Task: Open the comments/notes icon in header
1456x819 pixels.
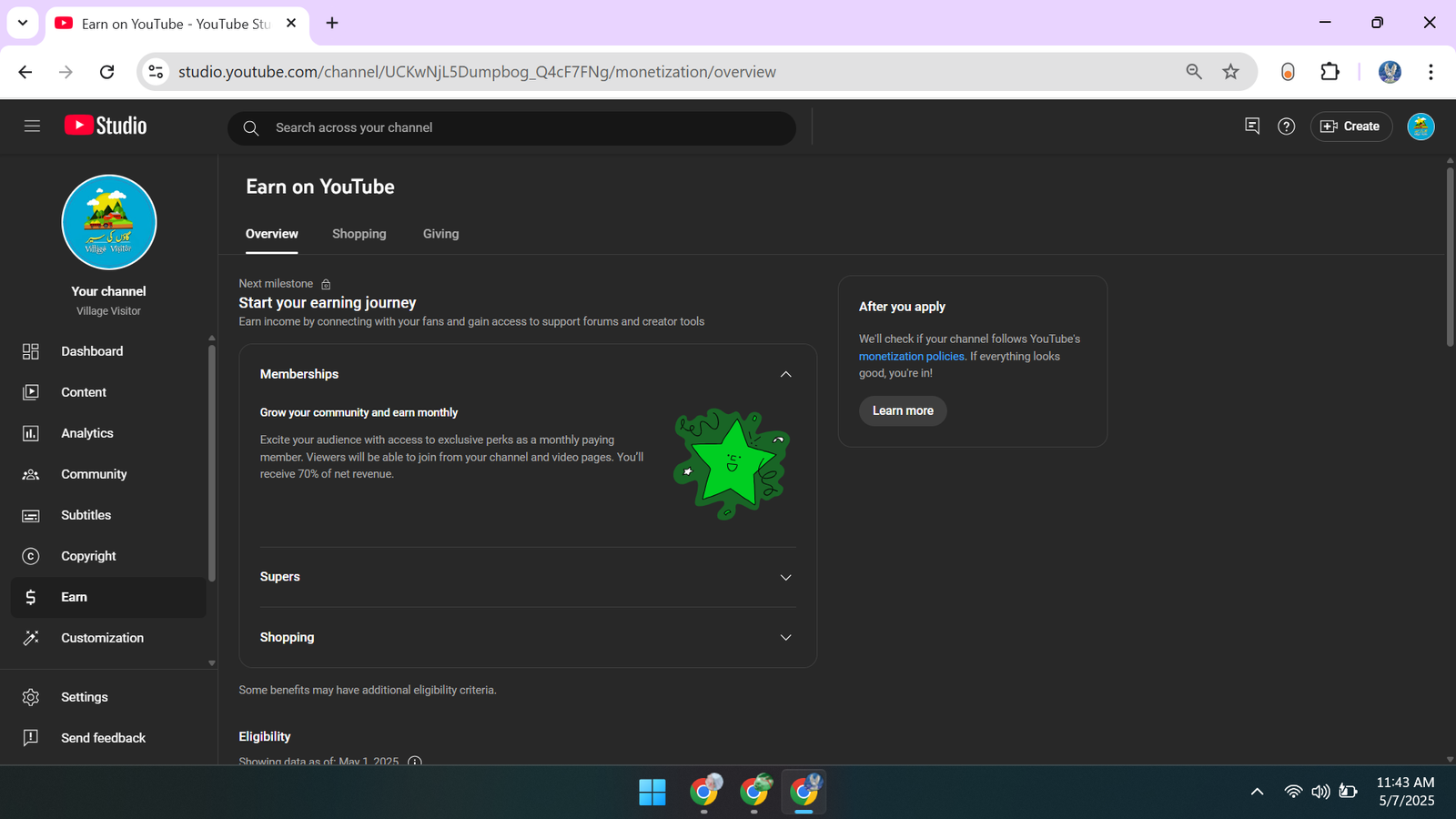Action: (x=1252, y=126)
